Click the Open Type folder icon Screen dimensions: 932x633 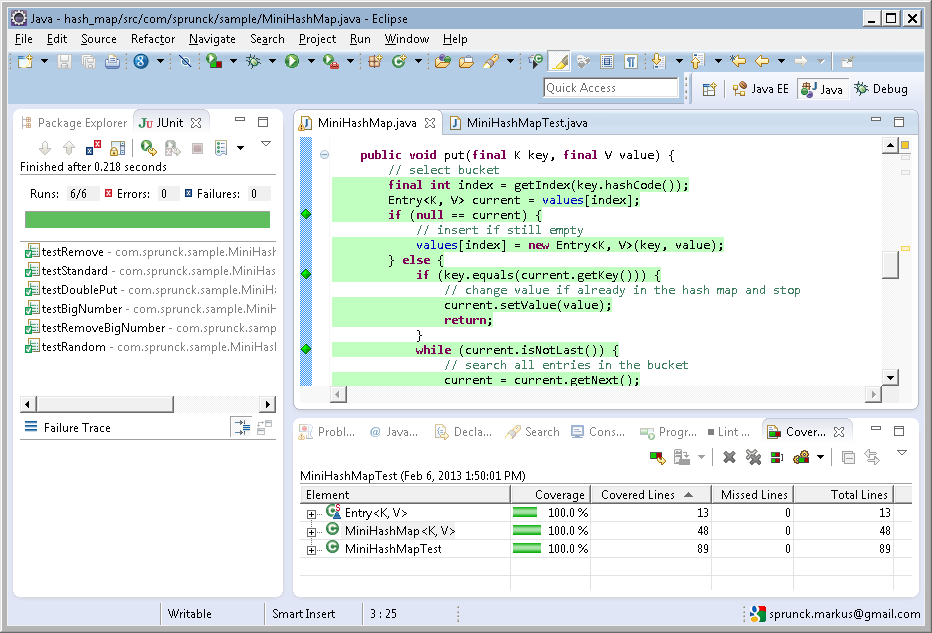(x=443, y=61)
